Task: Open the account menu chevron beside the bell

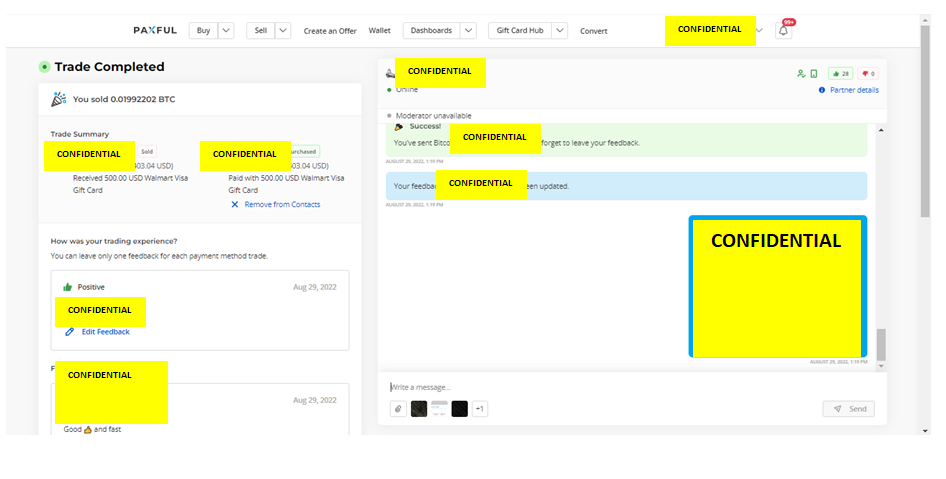Action: click(x=759, y=31)
